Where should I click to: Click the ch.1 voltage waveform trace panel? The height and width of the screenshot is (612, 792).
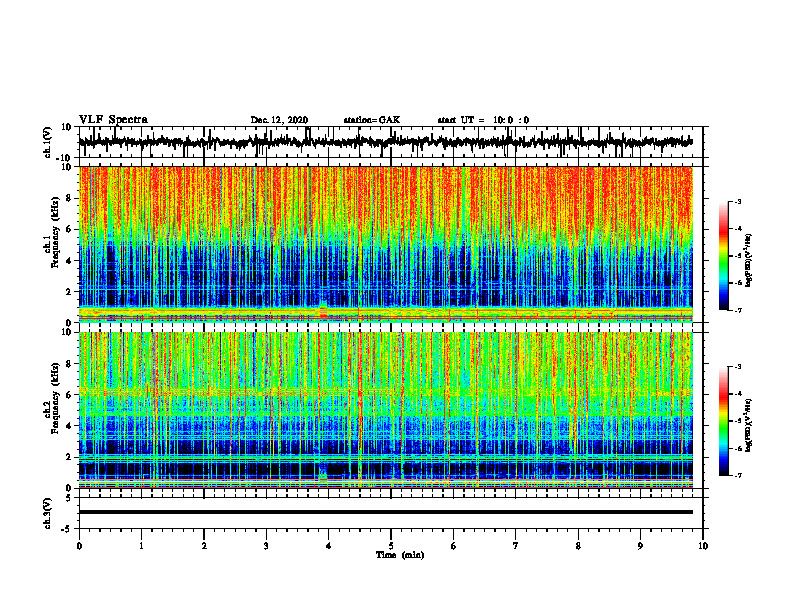click(390, 142)
